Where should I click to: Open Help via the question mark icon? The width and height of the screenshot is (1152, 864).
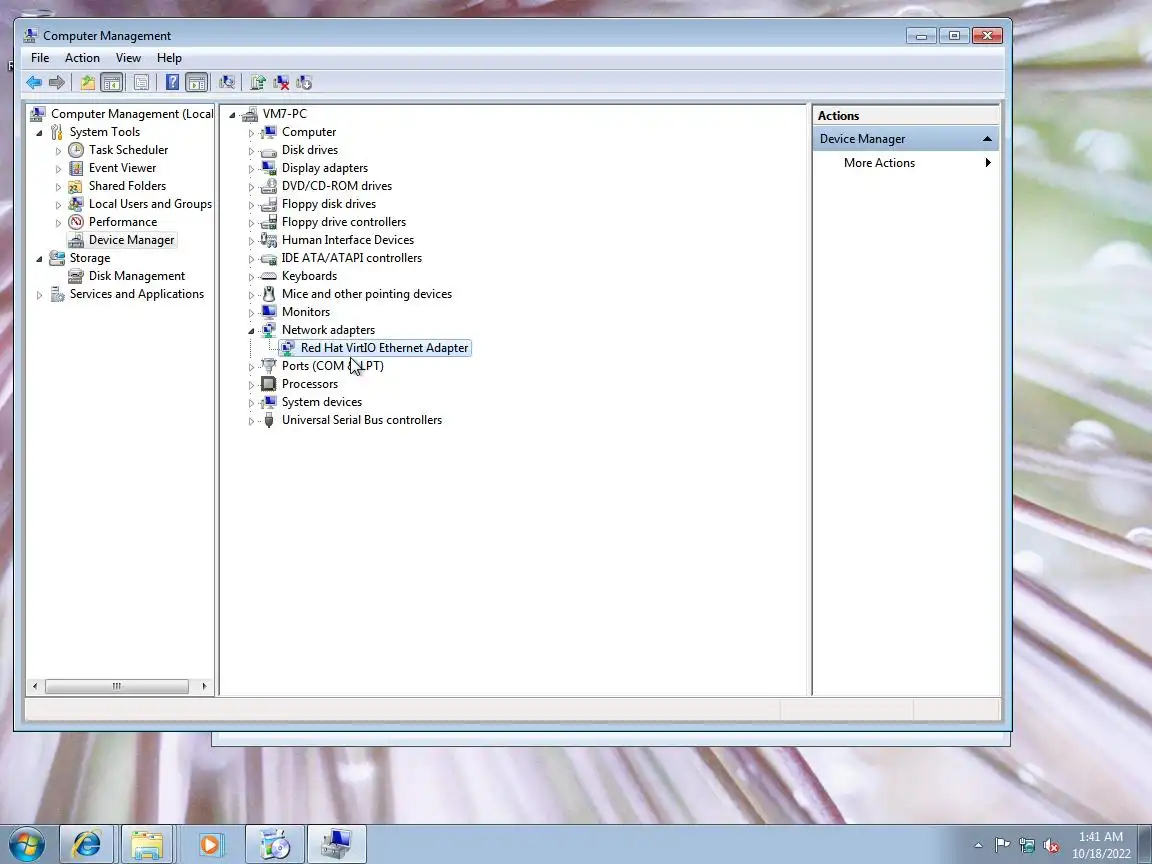point(172,82)
